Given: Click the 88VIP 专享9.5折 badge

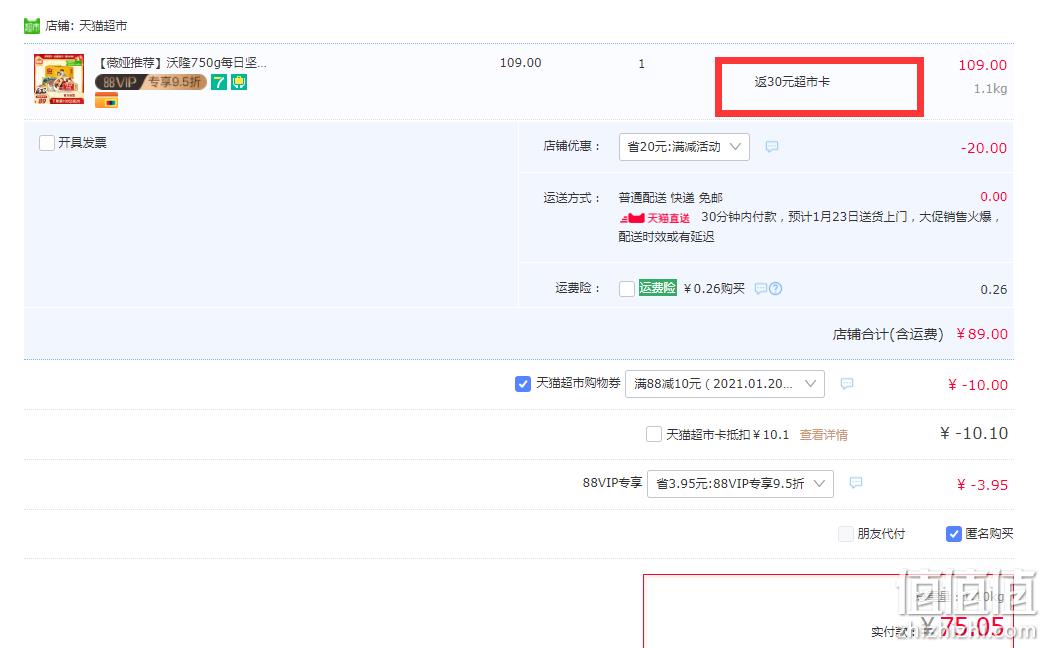Looking at the screenshot, I should click(x=151, y=82).
